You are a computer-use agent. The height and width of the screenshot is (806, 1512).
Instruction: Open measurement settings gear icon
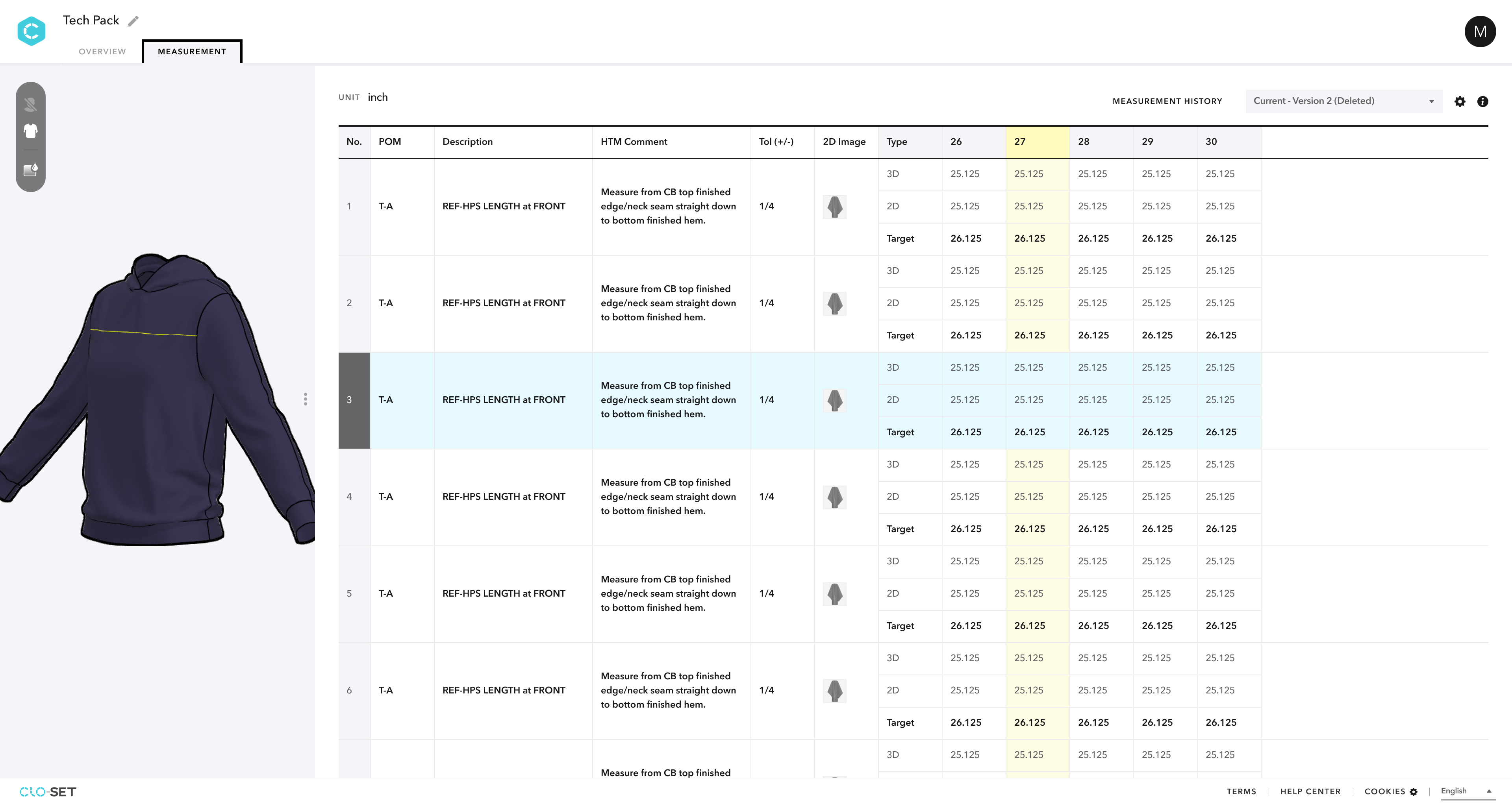[1460, 102]
